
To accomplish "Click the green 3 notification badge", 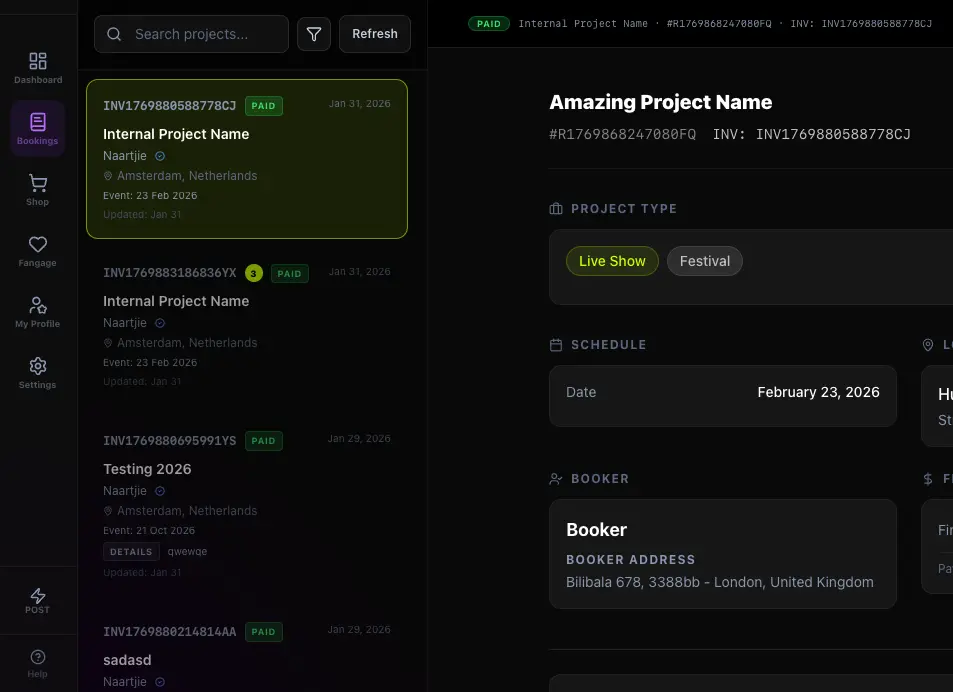I will point(253,273).
